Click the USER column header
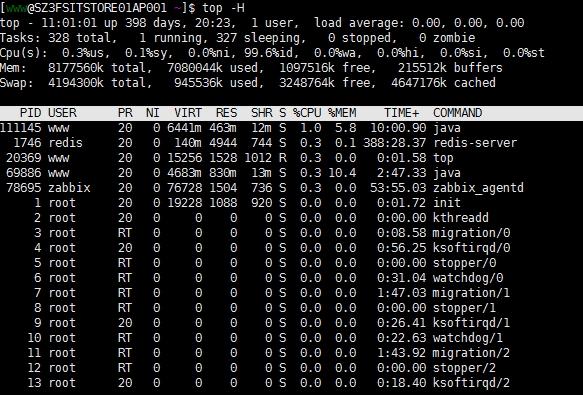 62,113
